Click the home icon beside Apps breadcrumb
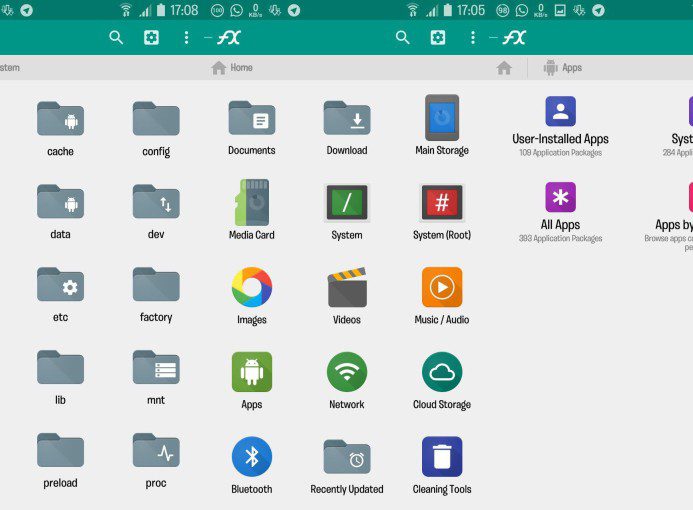693x510 pixels. click(x=504, y=68)
